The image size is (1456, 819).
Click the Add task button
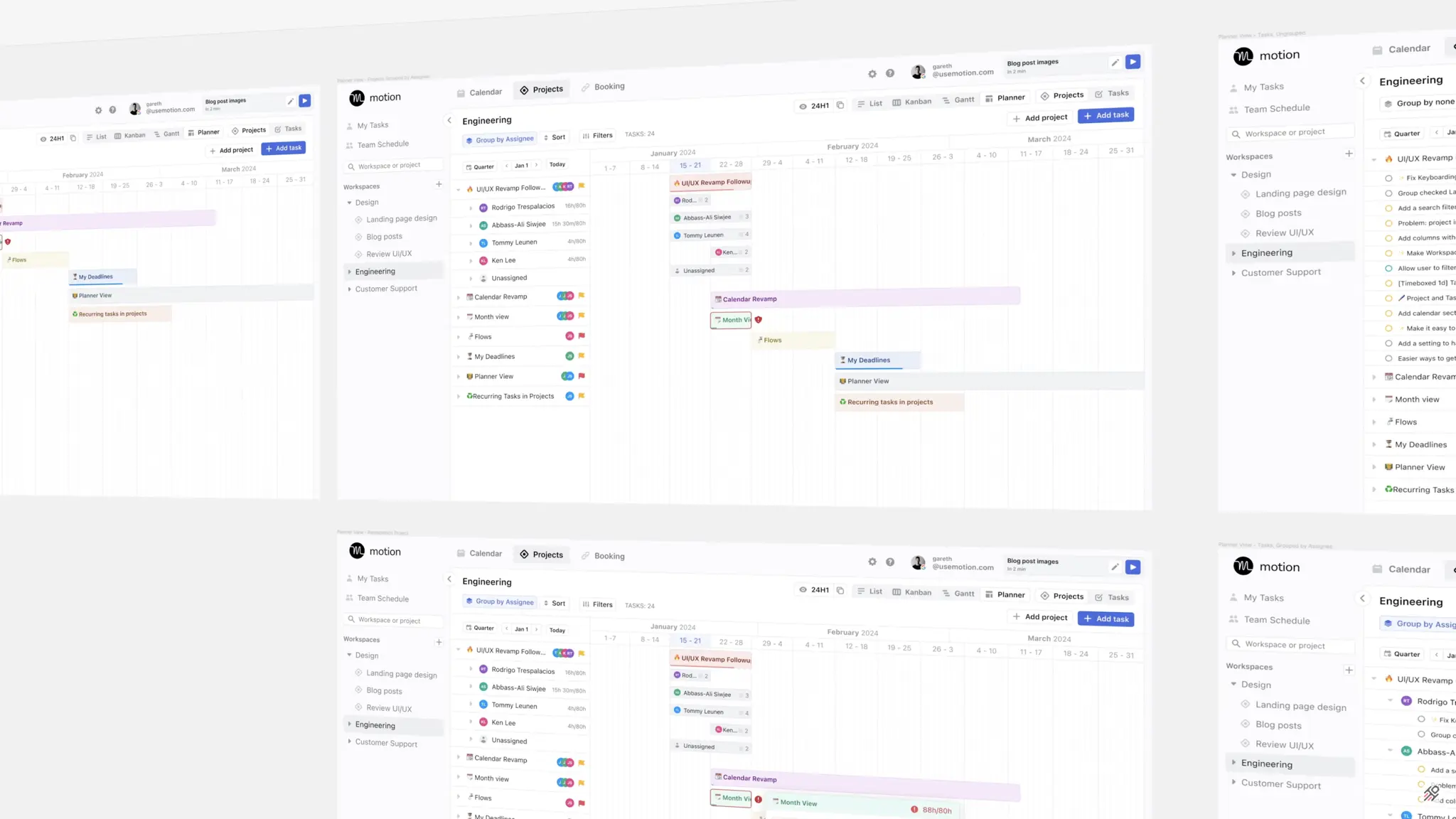tap(1106, 114)
